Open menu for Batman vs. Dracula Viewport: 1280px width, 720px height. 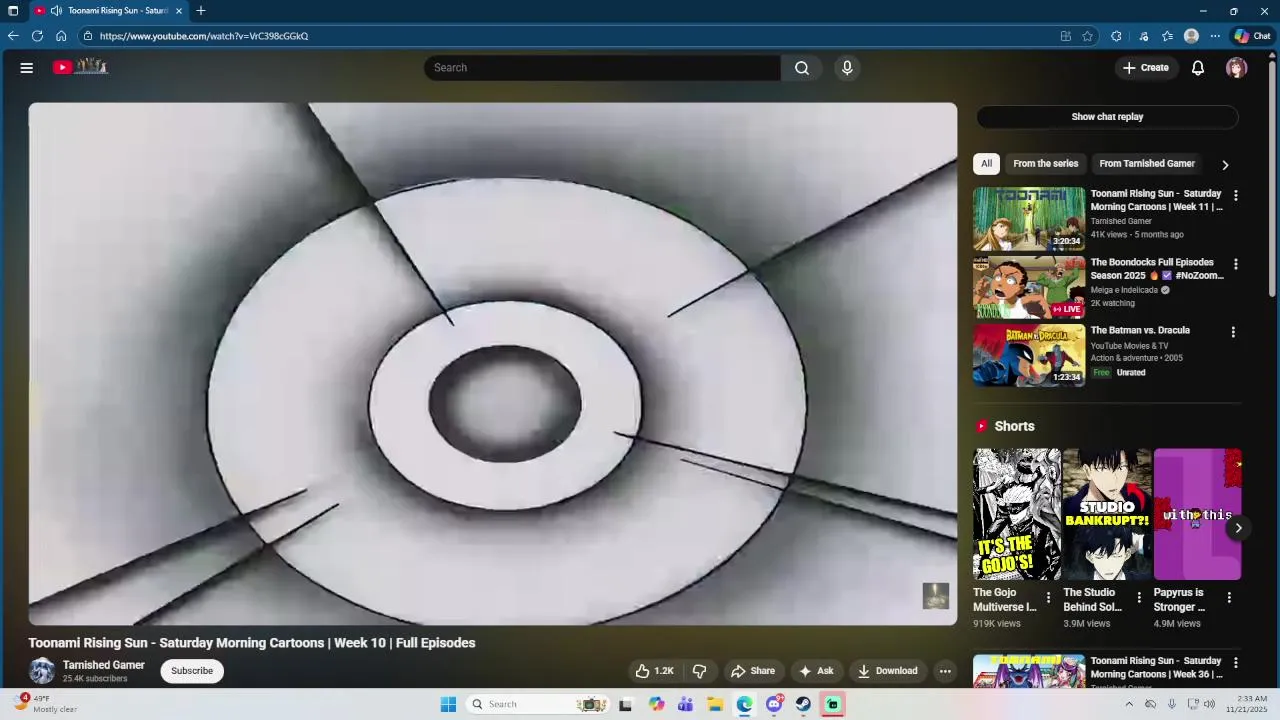(1233, 332)
